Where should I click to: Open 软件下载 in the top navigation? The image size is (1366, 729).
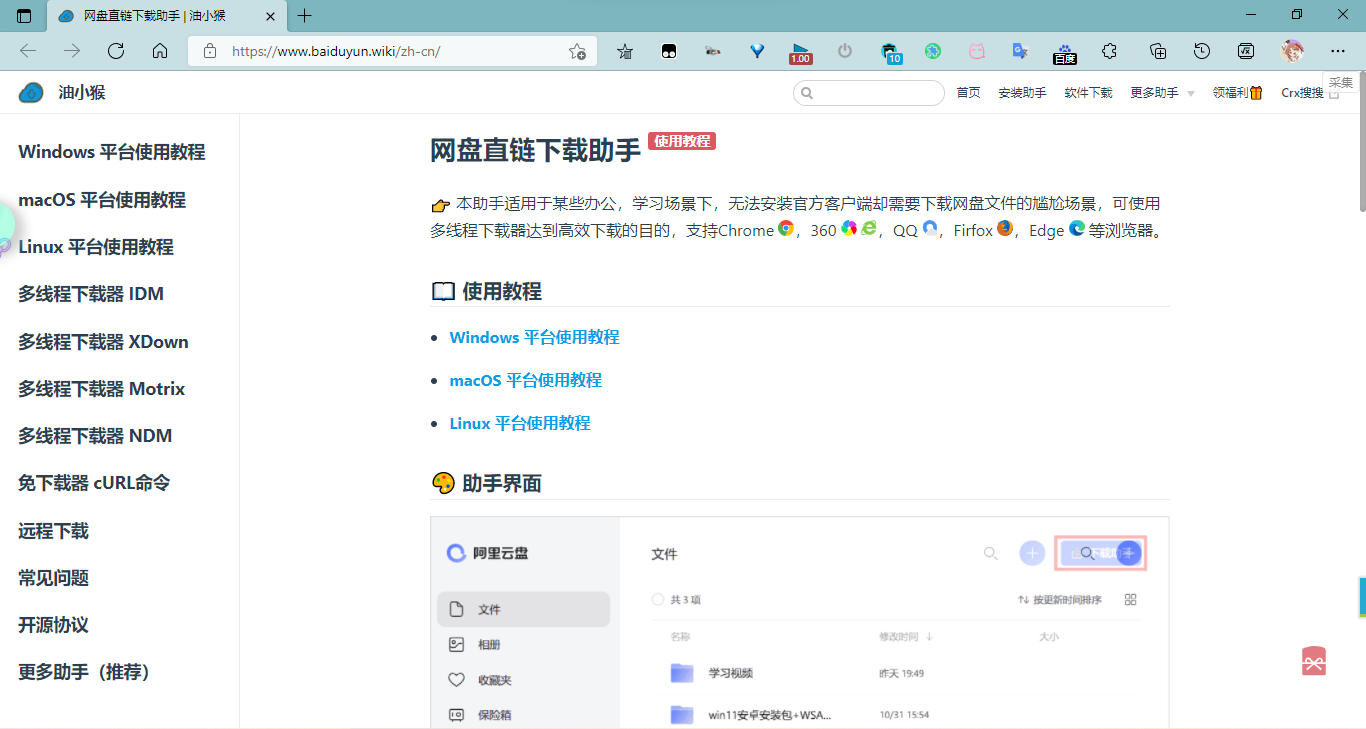pos(1088,93)
